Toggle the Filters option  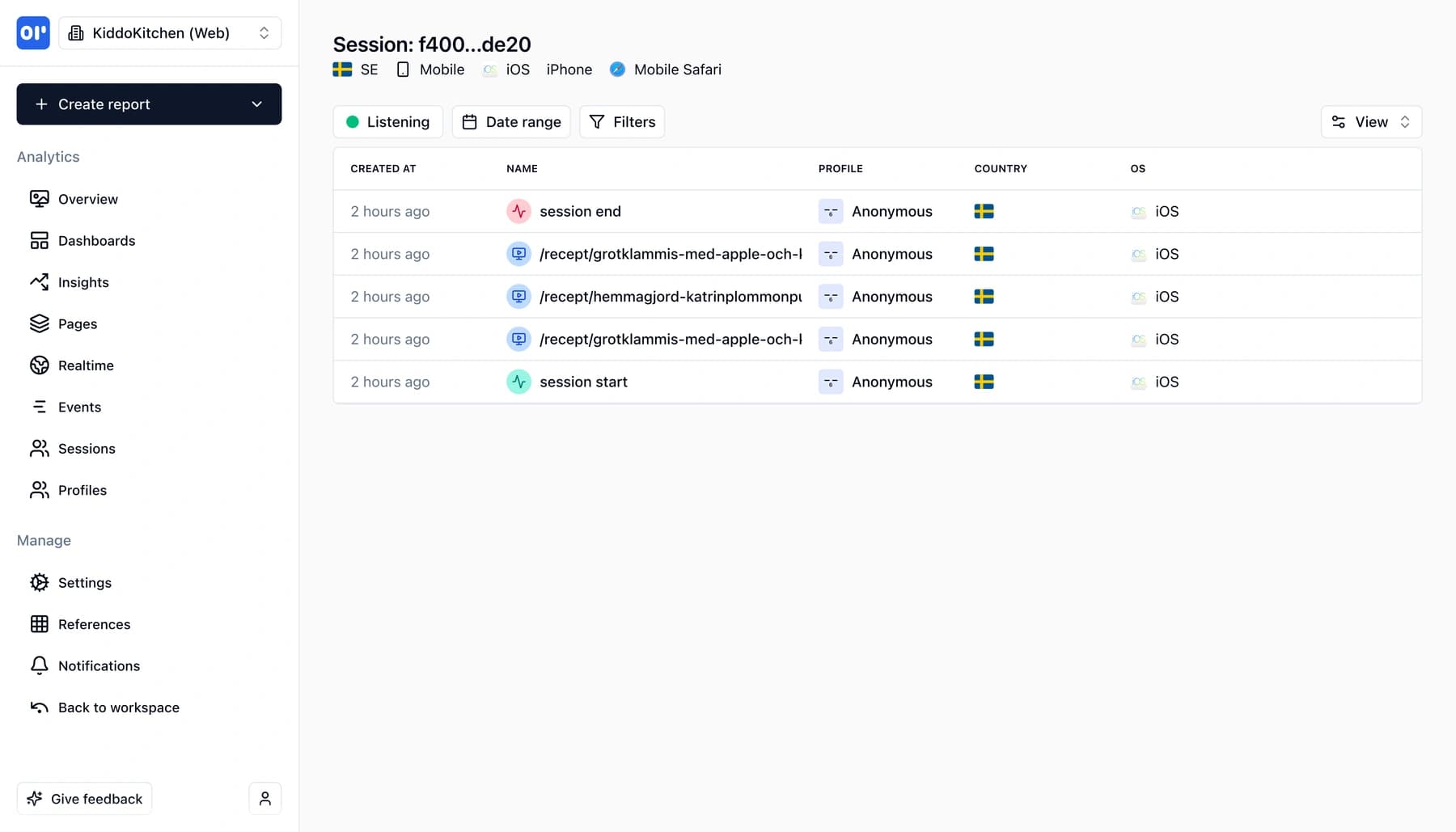pos(621,121)
